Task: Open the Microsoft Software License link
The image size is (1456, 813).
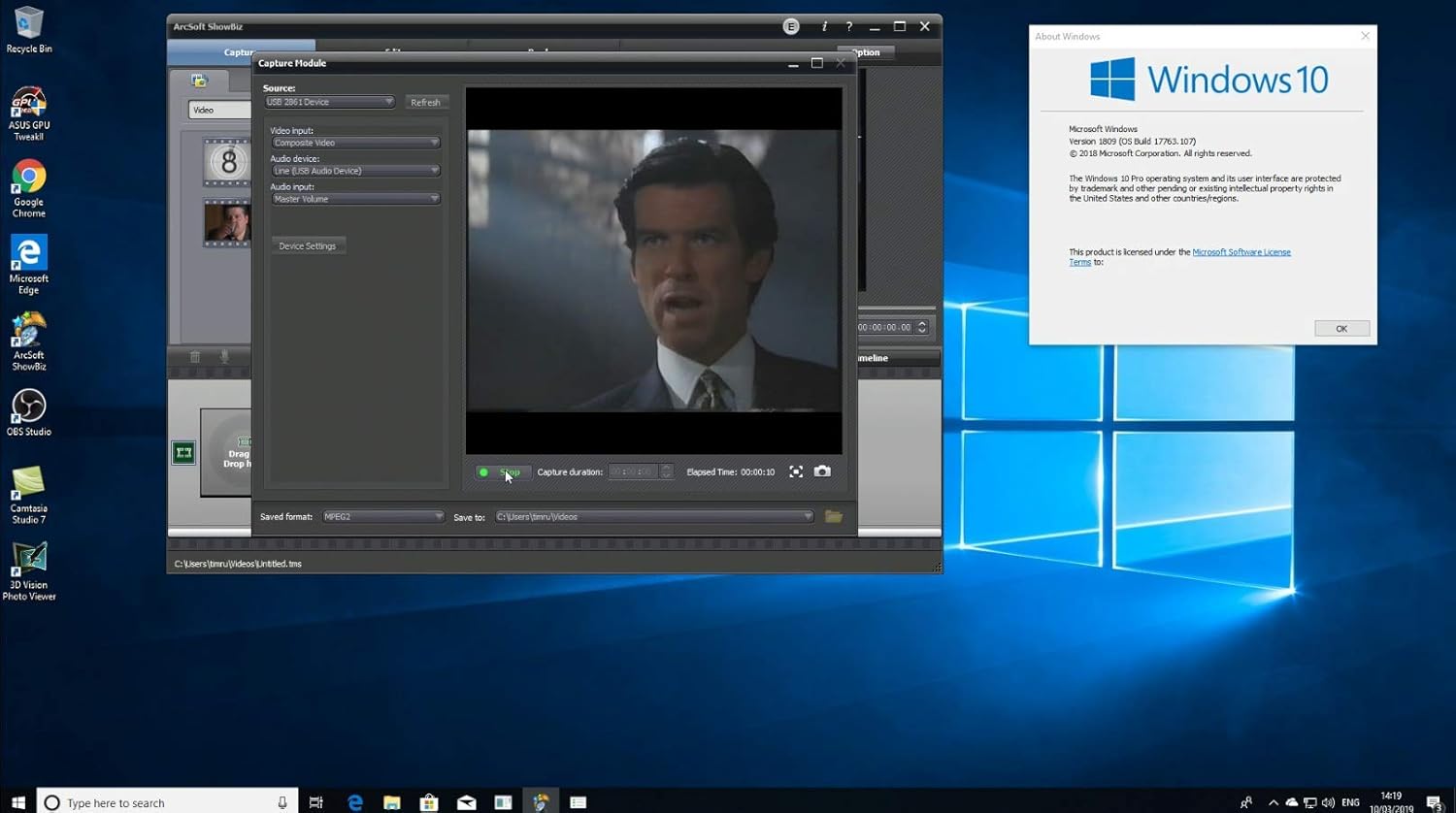Action: pyautogui.click(x=1241, y=252)
